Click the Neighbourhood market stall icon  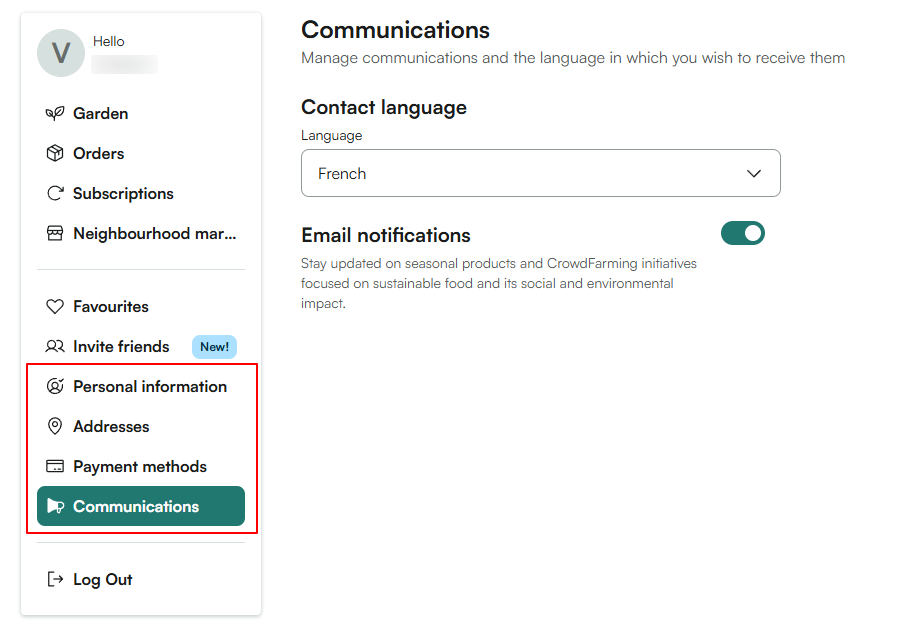pos(55,234)
